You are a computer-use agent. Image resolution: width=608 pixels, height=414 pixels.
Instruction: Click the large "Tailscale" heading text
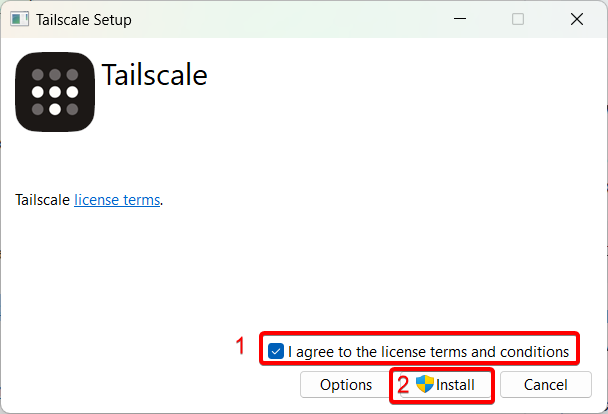pyautogui.click(x=155, y=75)
